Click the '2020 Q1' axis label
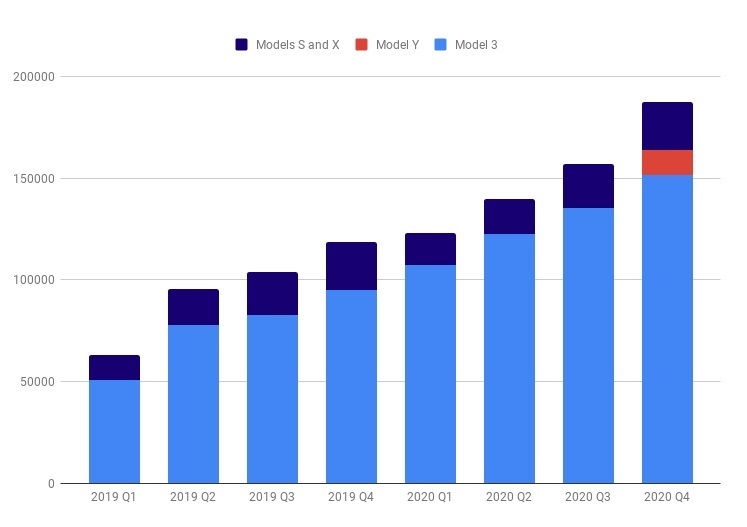 point(430,497)
